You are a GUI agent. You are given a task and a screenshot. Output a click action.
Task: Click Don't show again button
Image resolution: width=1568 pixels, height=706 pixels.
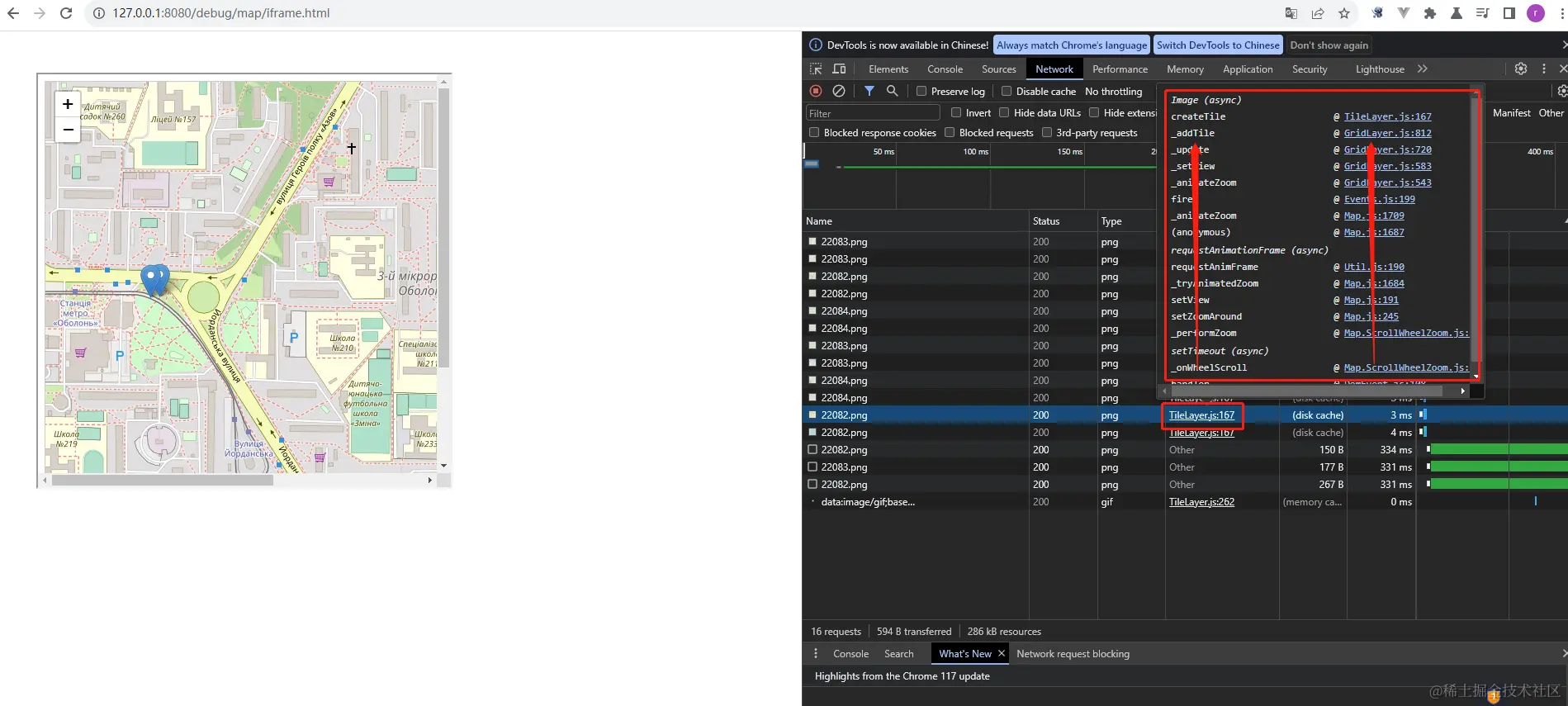[x=1329, y=45]
